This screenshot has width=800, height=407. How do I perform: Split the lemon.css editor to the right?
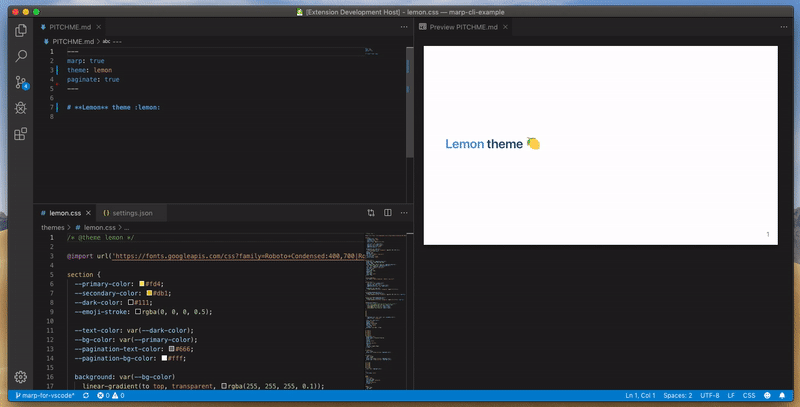[x=387, y=213]
